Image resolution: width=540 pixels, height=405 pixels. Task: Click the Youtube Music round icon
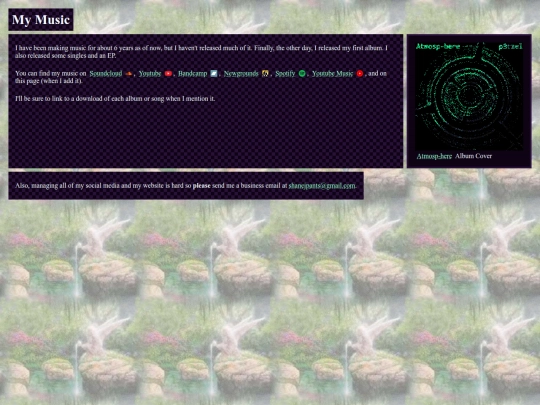[360, 73]
